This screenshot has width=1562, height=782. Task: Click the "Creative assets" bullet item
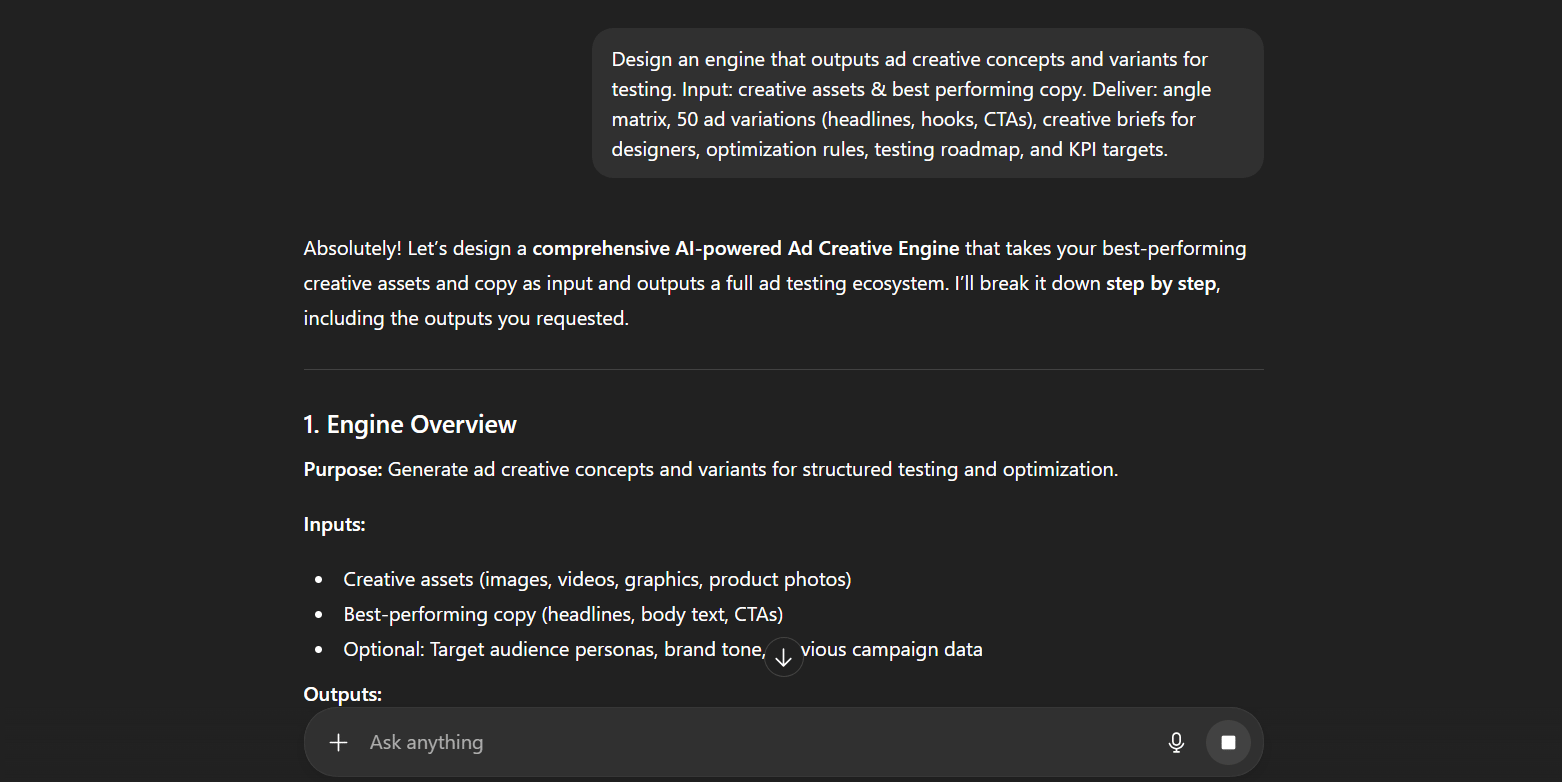597,579
